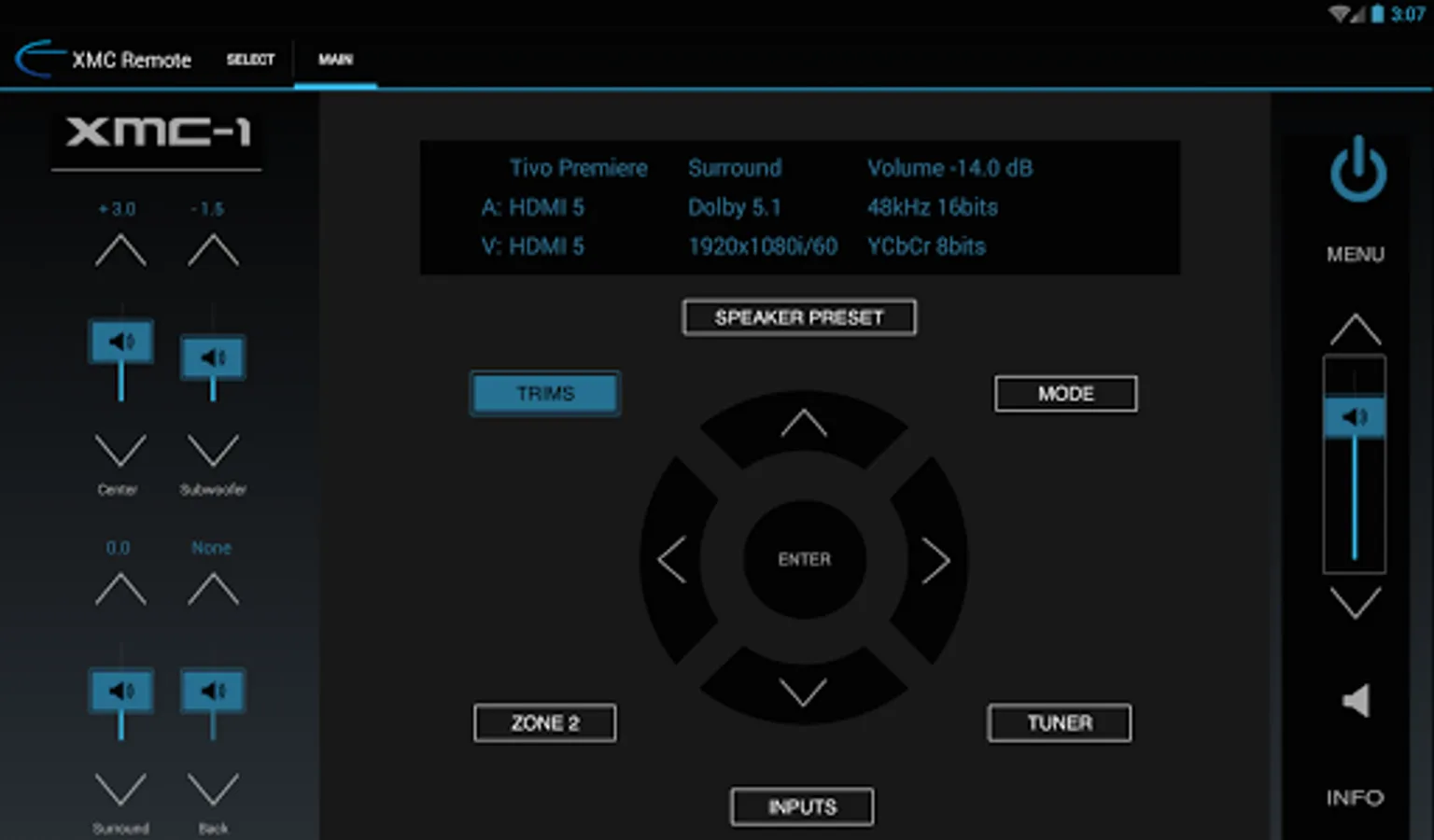Open ZONE 2 controls
The image size is (1434, 840).
coord(545,723)
